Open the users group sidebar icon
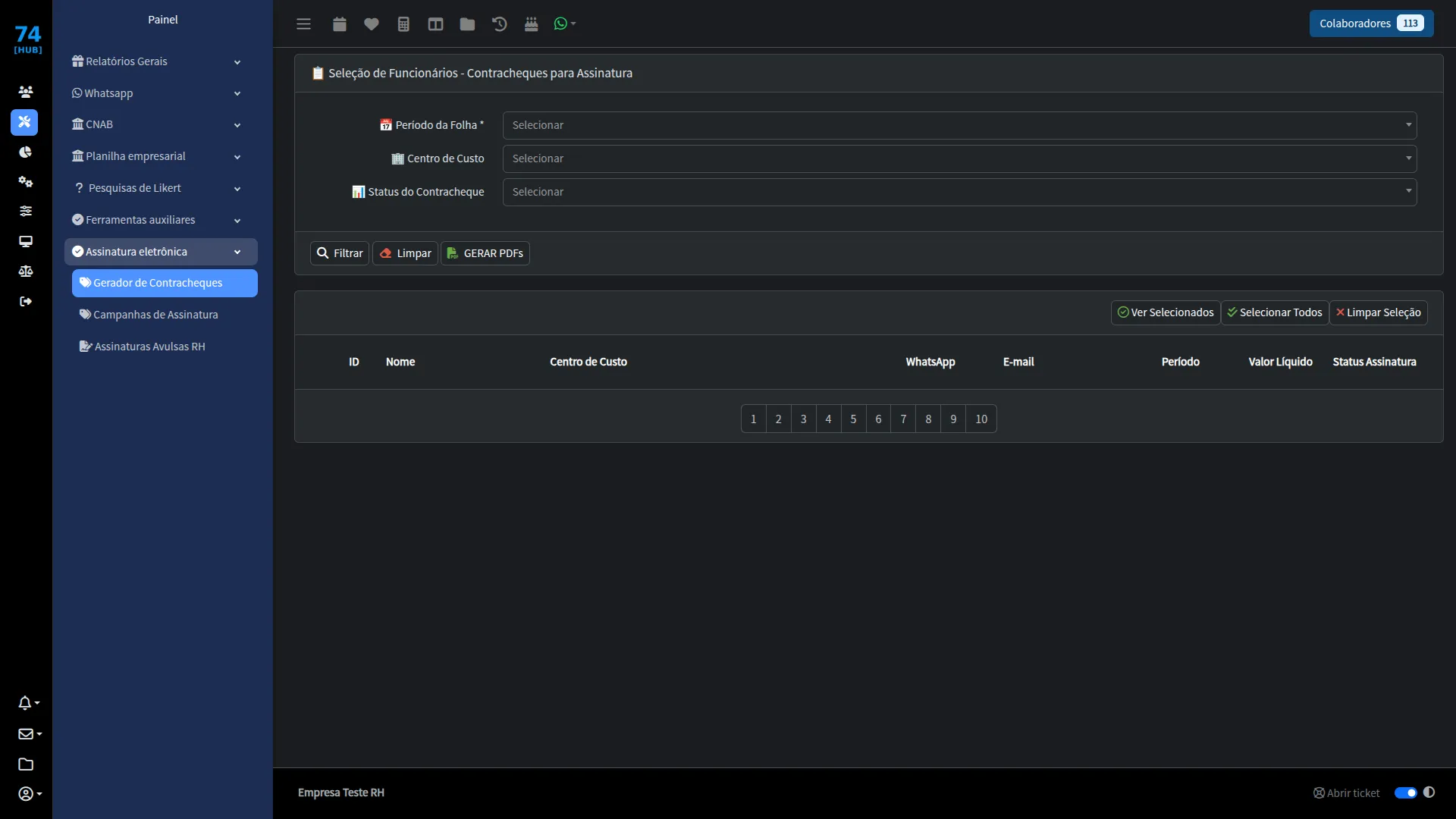 pos(26,92)
